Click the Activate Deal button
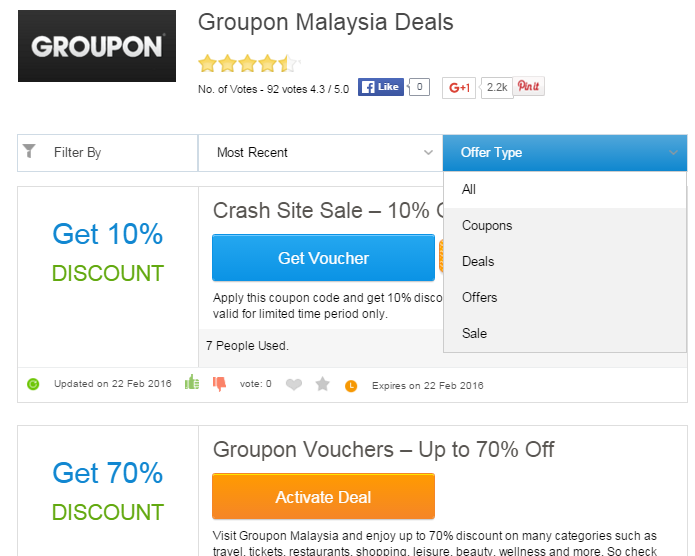The height and width of the screenshot is (556, 695). 323,497
